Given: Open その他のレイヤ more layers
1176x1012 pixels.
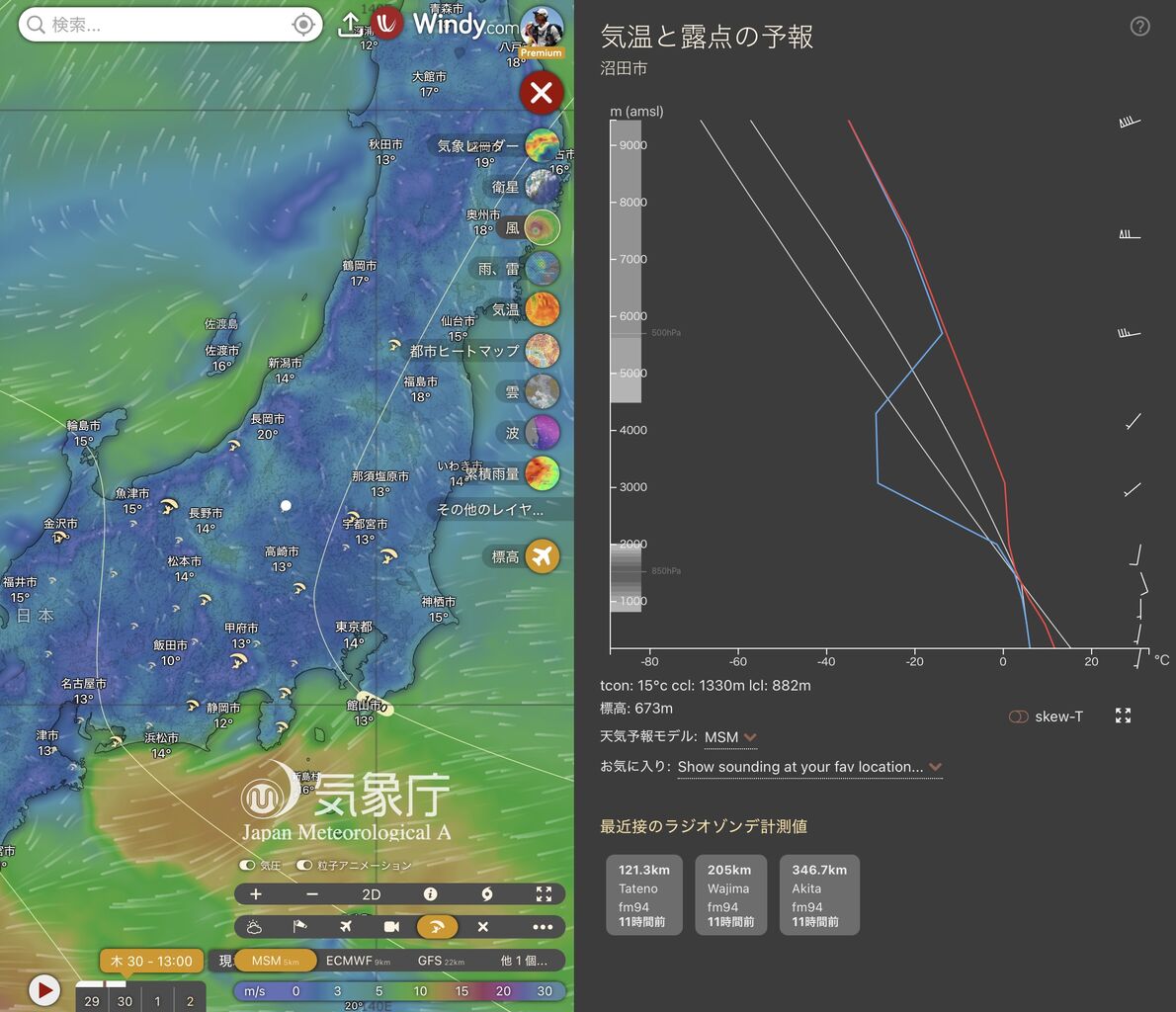Looking at the screenshot, I should coord(490,509).
